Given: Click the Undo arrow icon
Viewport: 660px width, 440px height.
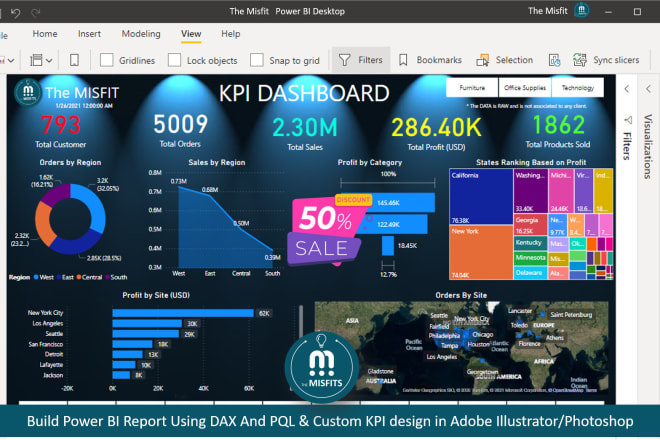Looking at the screenshot, I should tap(16, 13).
